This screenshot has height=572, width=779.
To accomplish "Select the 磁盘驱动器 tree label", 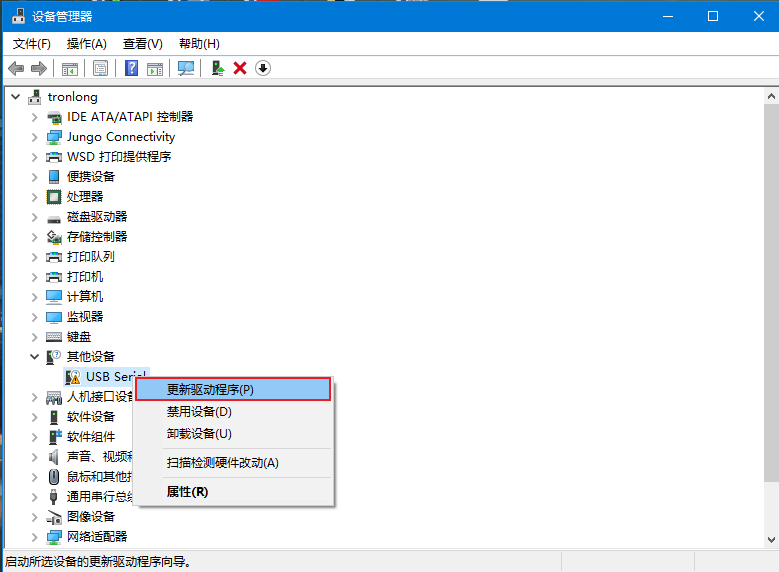I will click(97, 217).
